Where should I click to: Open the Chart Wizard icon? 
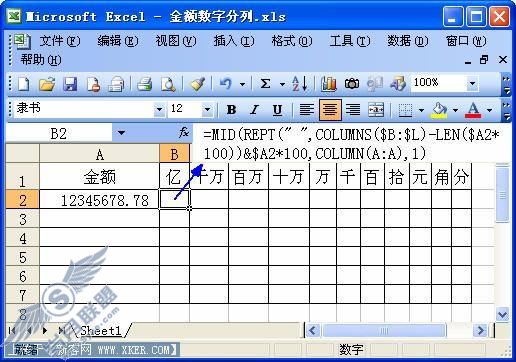coord(329,84)
